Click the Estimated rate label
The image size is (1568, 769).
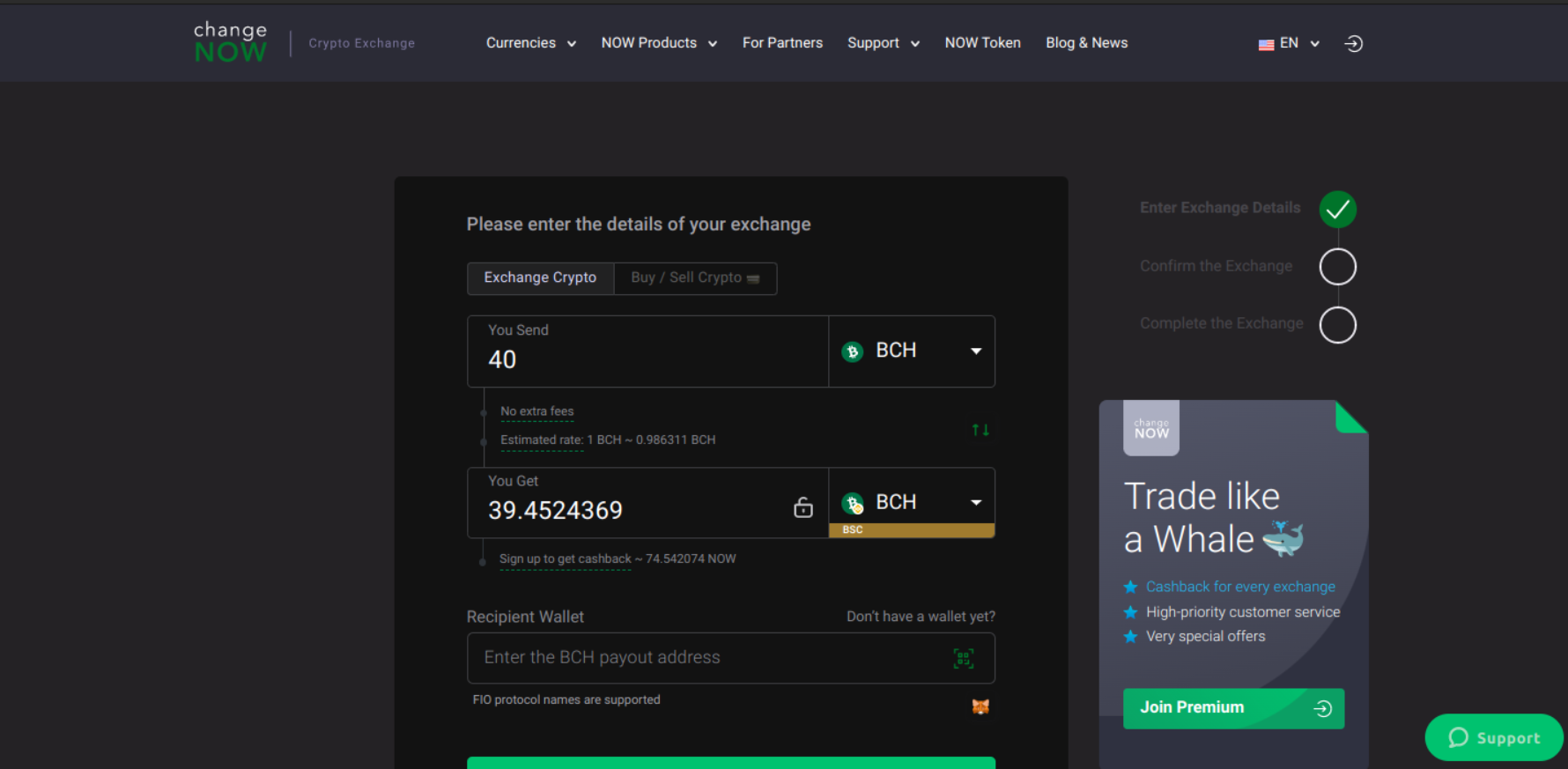coord(542,440)
